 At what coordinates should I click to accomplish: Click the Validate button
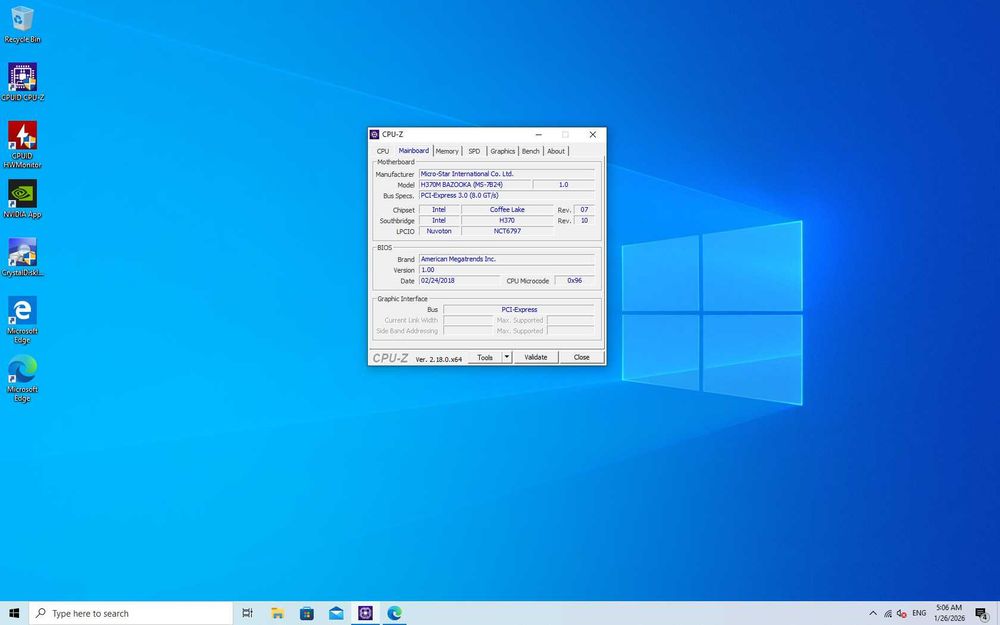pos(536,357)
